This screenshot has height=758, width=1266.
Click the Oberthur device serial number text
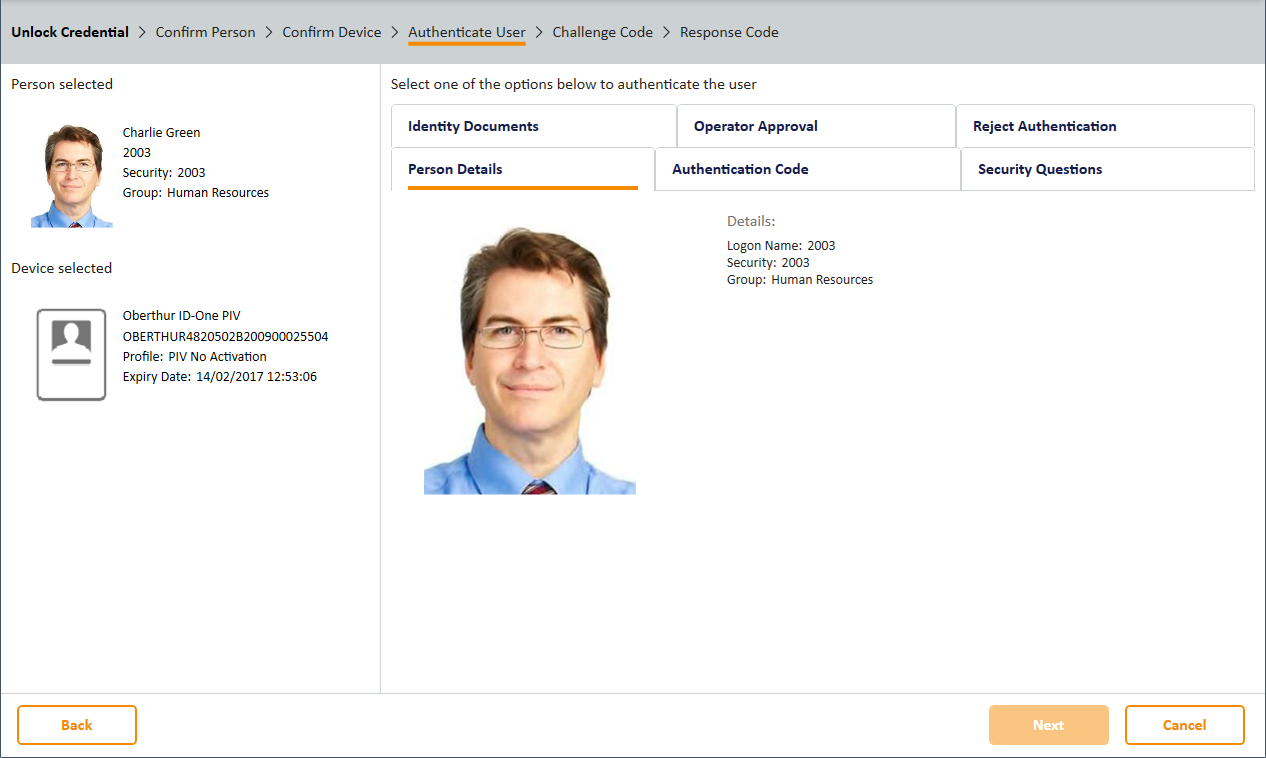click(x=225, y=336)
